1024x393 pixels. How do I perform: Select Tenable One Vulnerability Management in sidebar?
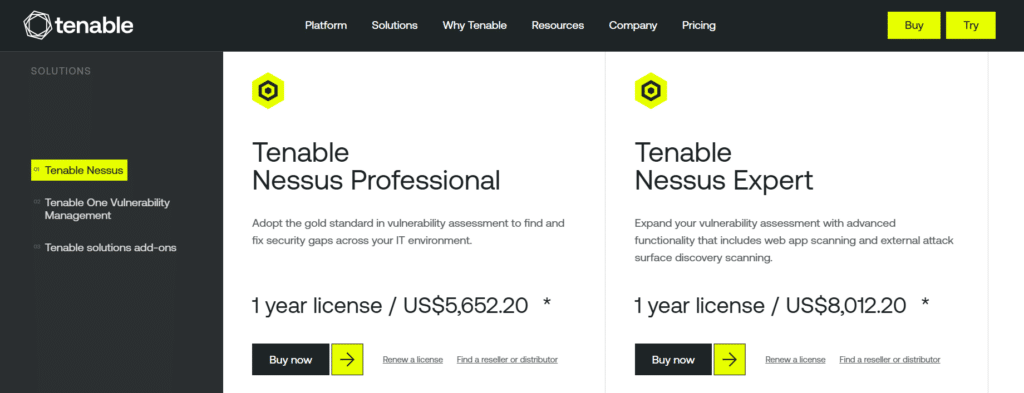click(107, 209)
